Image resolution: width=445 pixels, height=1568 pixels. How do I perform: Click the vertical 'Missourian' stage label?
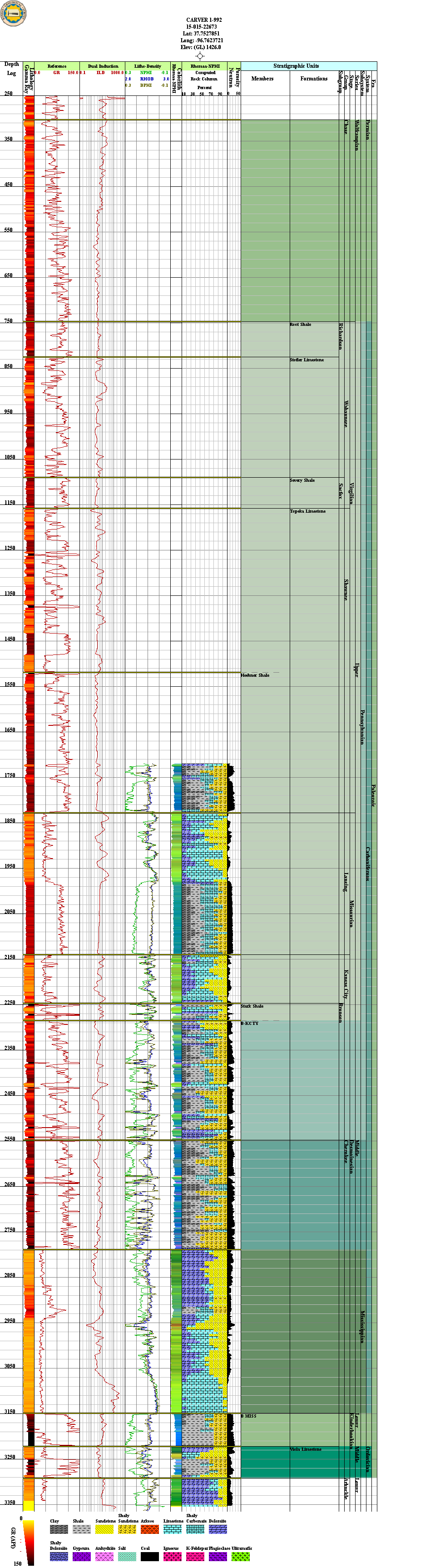pyautogui.click(x=351, y=913)
